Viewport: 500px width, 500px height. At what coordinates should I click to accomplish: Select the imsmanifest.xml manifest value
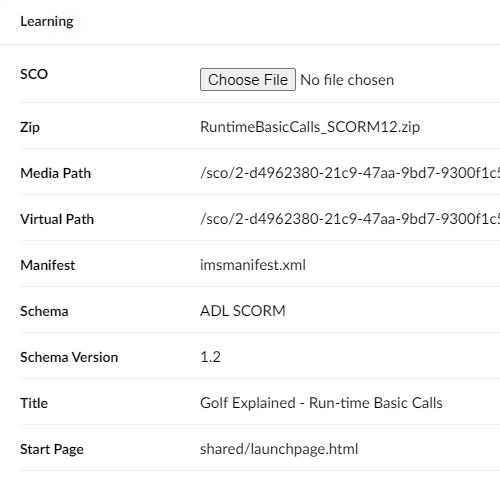[253, 265]
